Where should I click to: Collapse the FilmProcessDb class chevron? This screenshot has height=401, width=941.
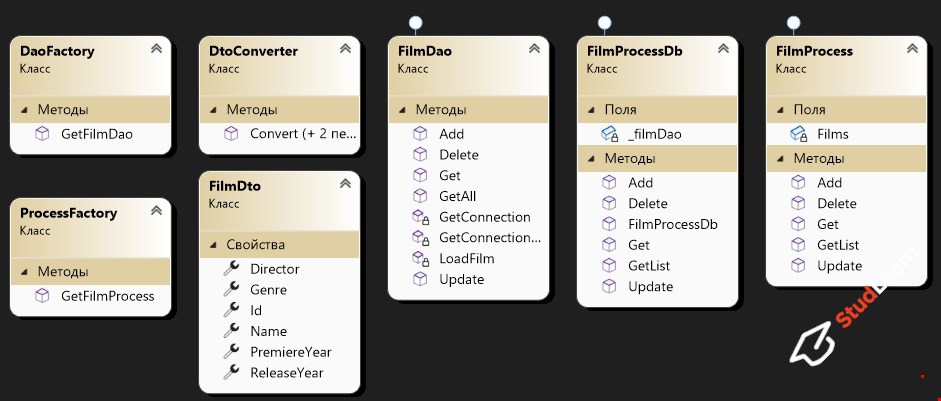(x=723, y=49)
